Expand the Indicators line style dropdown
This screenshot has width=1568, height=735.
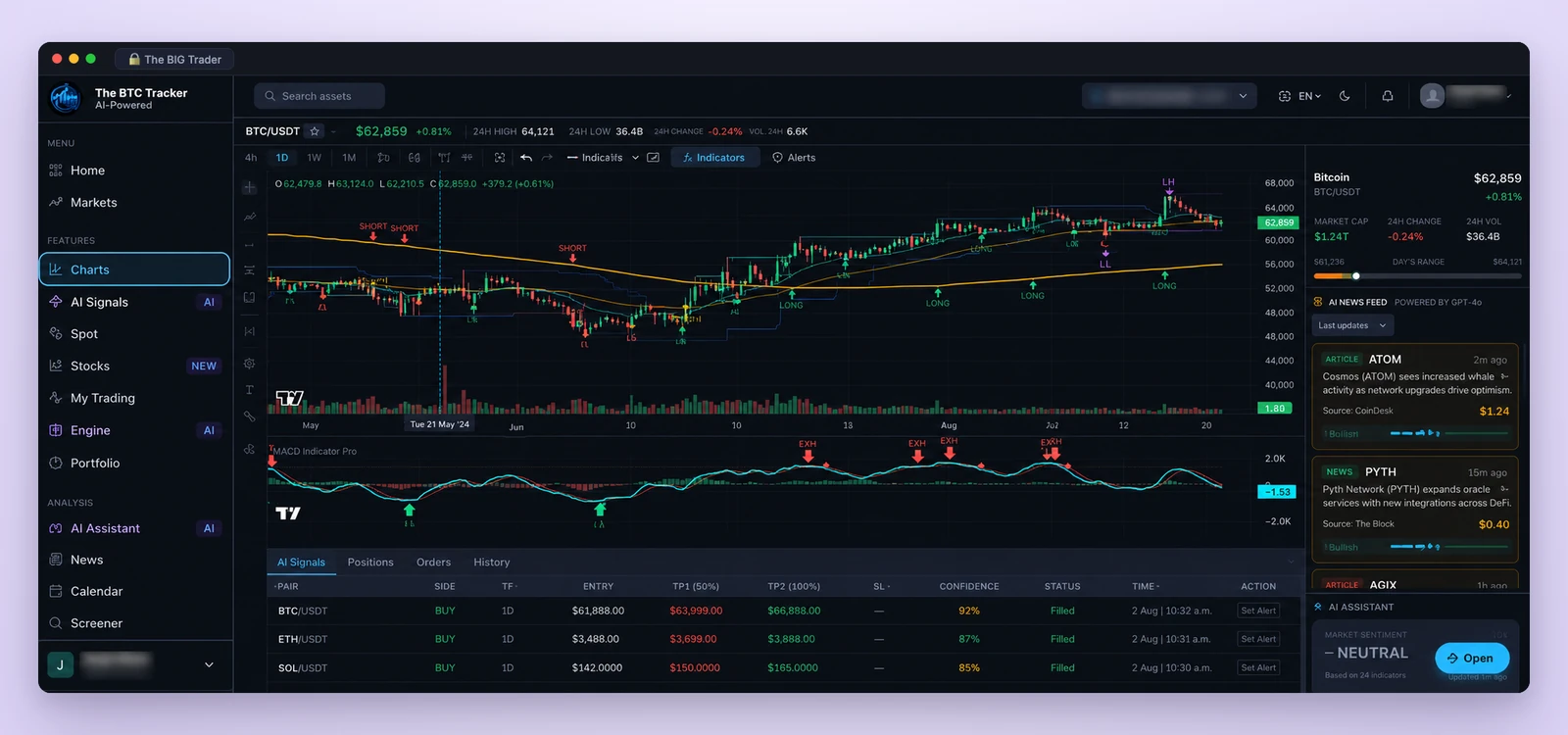(635, 158)
